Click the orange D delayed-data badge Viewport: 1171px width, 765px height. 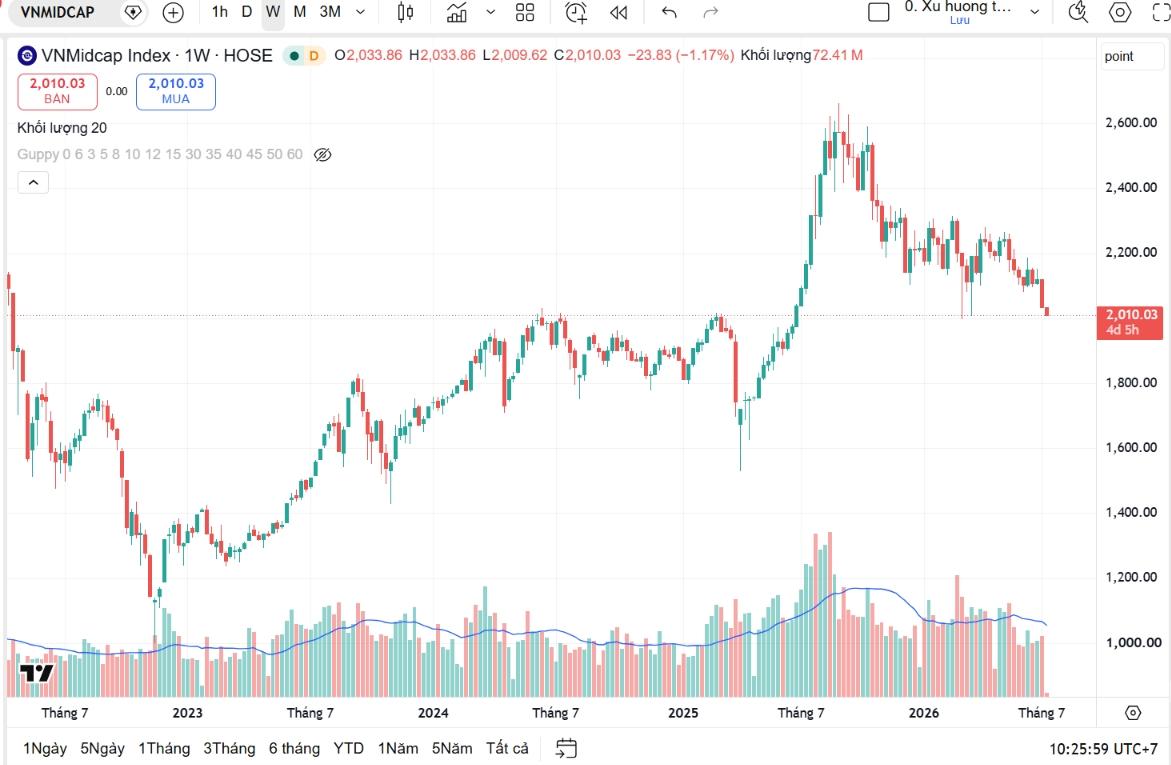tap(314, 55)
